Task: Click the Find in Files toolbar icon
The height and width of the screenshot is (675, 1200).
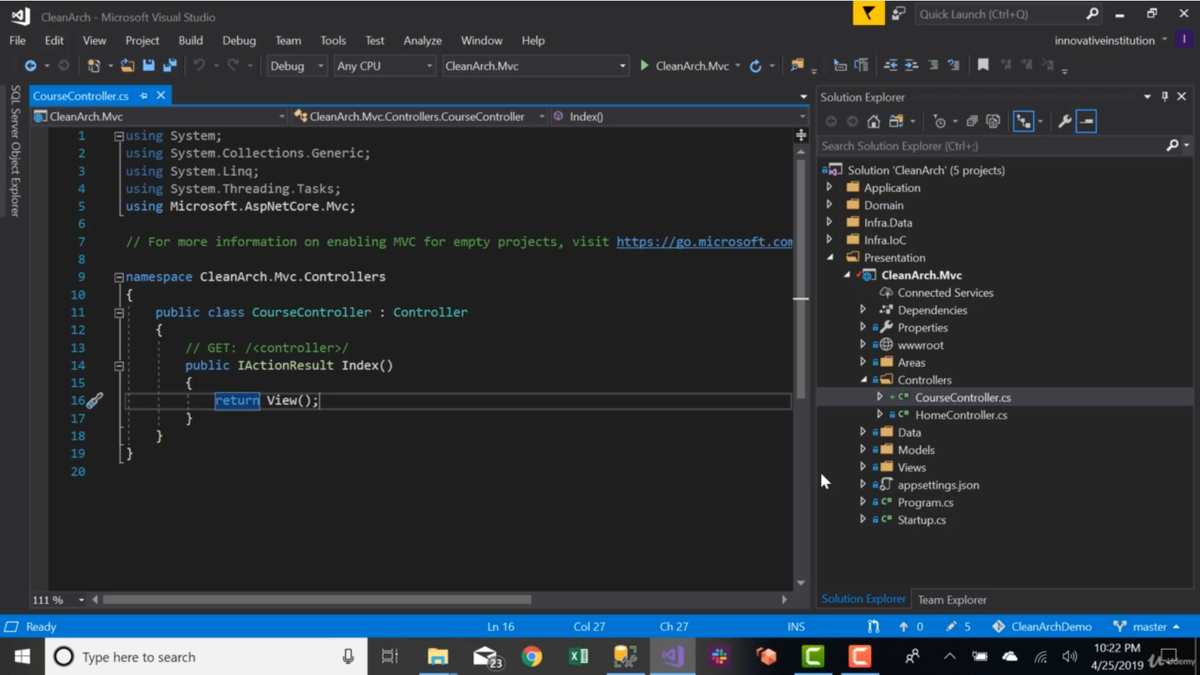Action: (797, 66)
